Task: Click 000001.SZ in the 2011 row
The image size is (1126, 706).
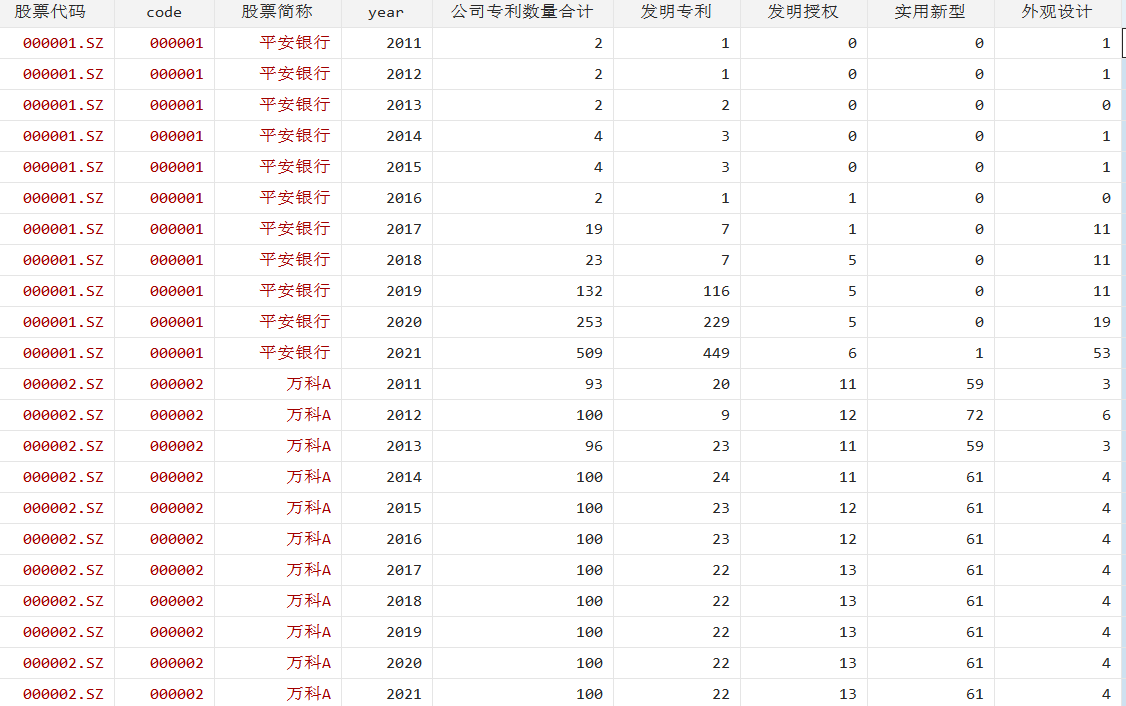Action: [63, 43]
